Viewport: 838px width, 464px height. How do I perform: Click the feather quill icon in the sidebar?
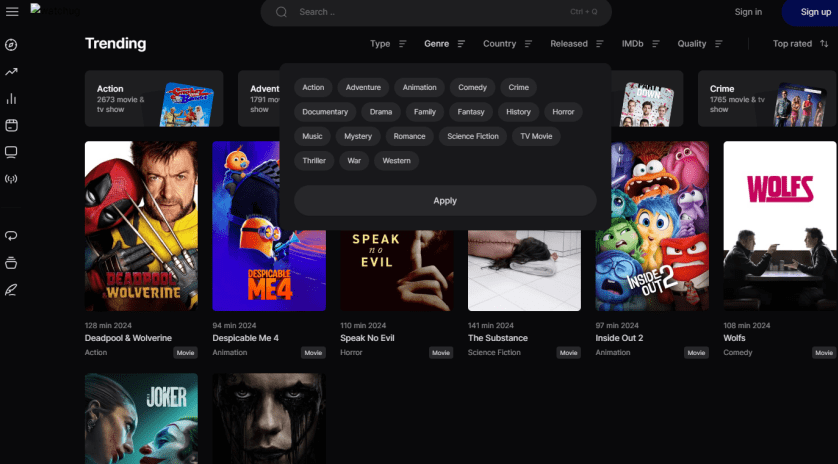(x=12, y=290)
